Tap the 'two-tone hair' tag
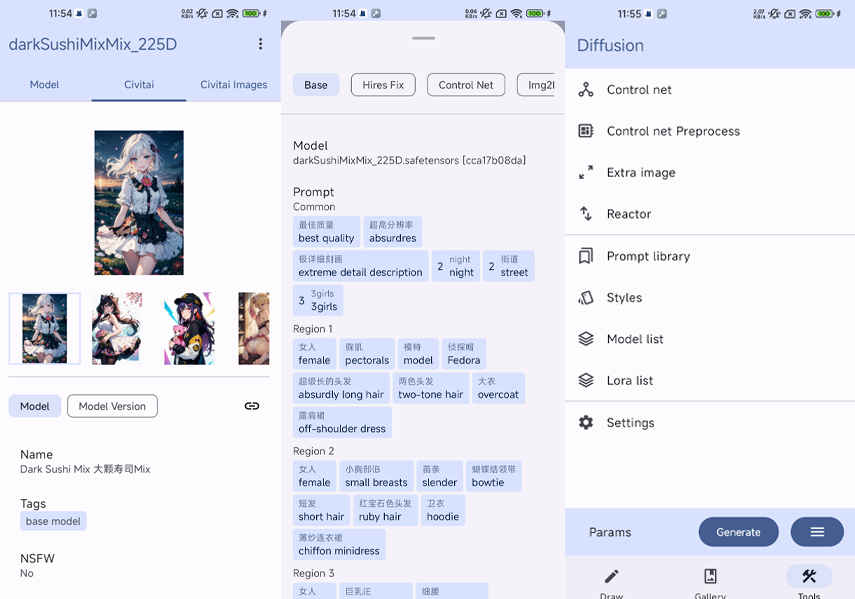Viewport: 855px width, 599px height. (x=431, y=388)
